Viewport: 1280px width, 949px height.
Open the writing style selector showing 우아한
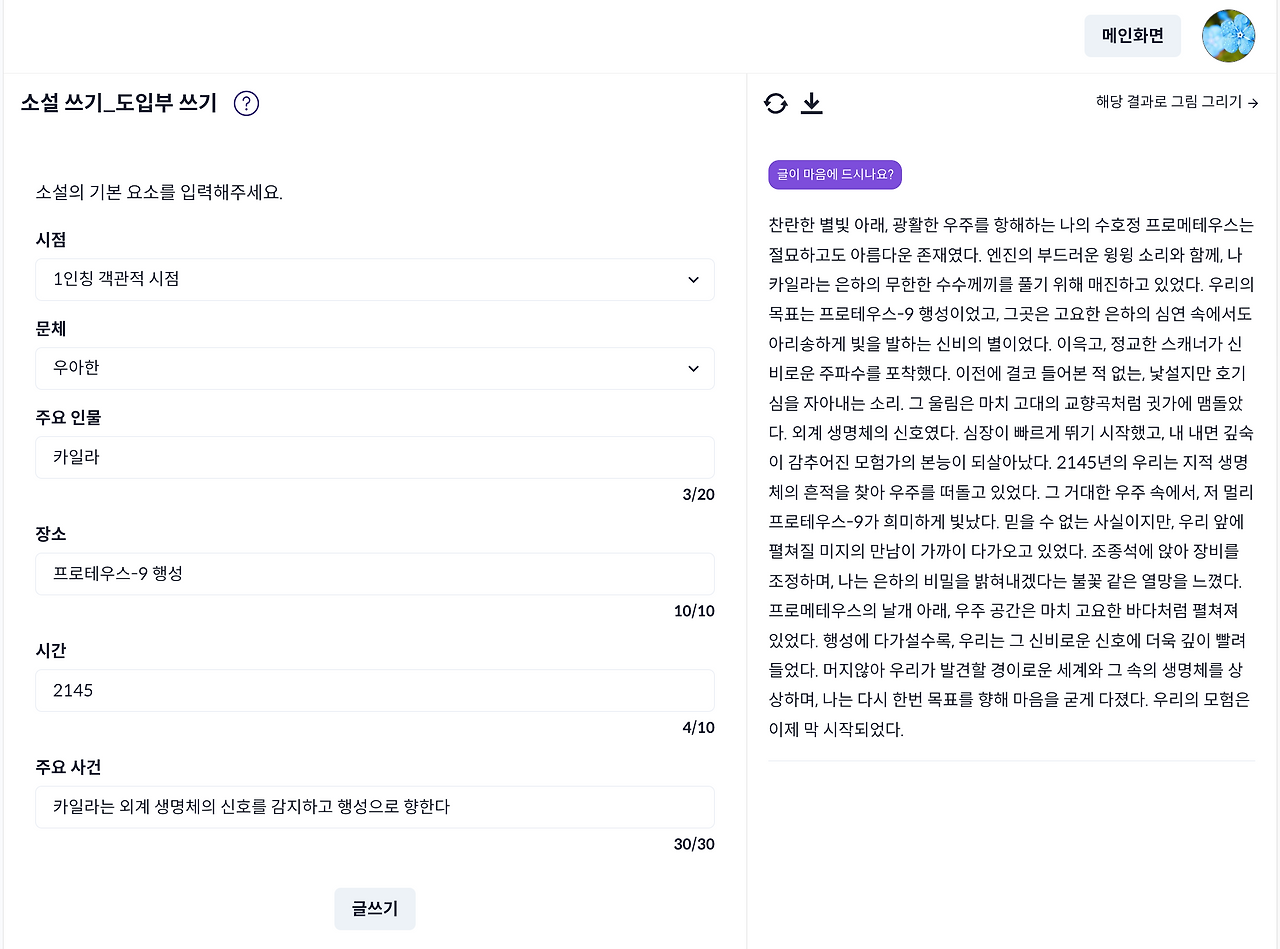click(x=375, y=368)
